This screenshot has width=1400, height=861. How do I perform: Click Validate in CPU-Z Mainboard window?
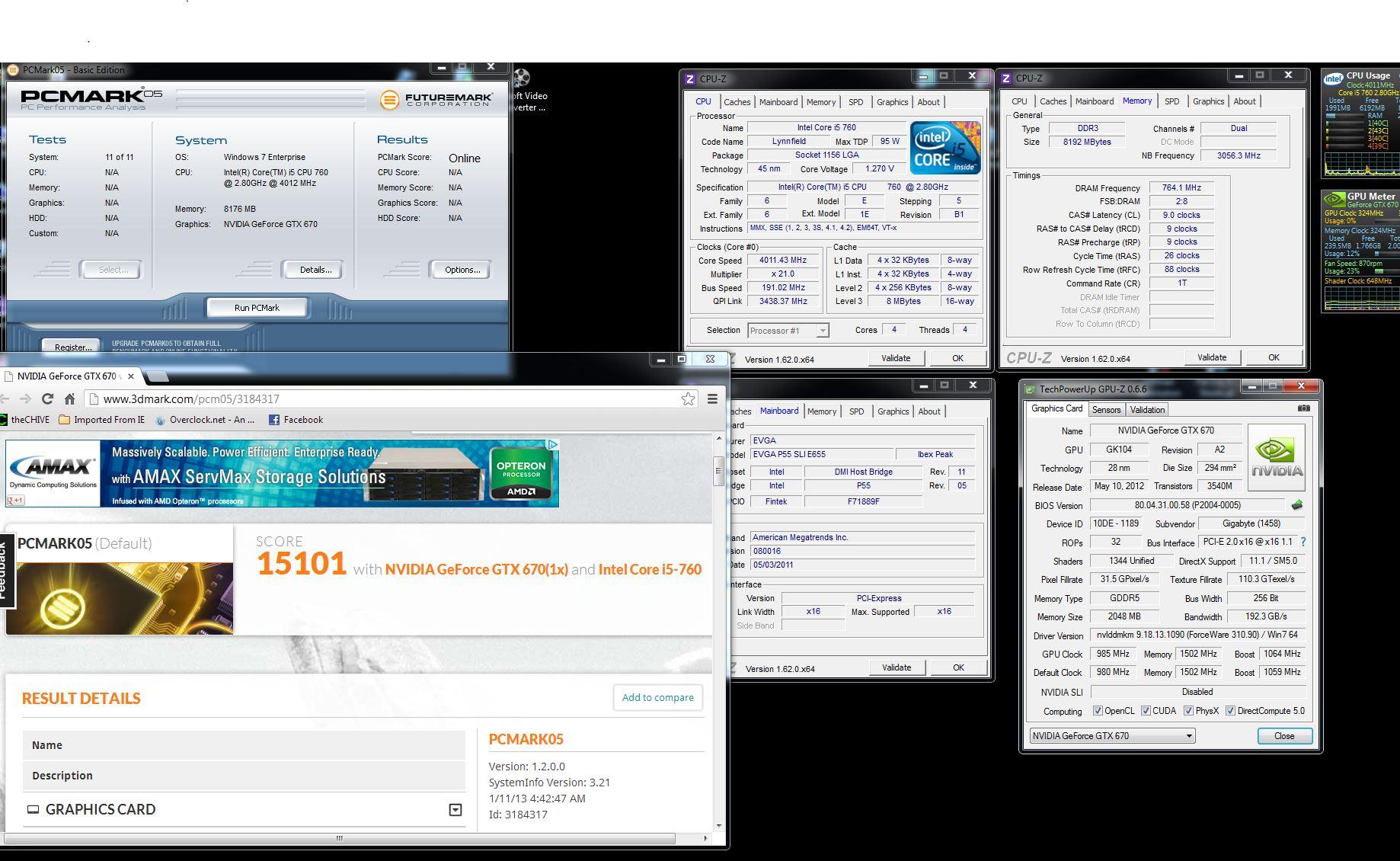897,667
